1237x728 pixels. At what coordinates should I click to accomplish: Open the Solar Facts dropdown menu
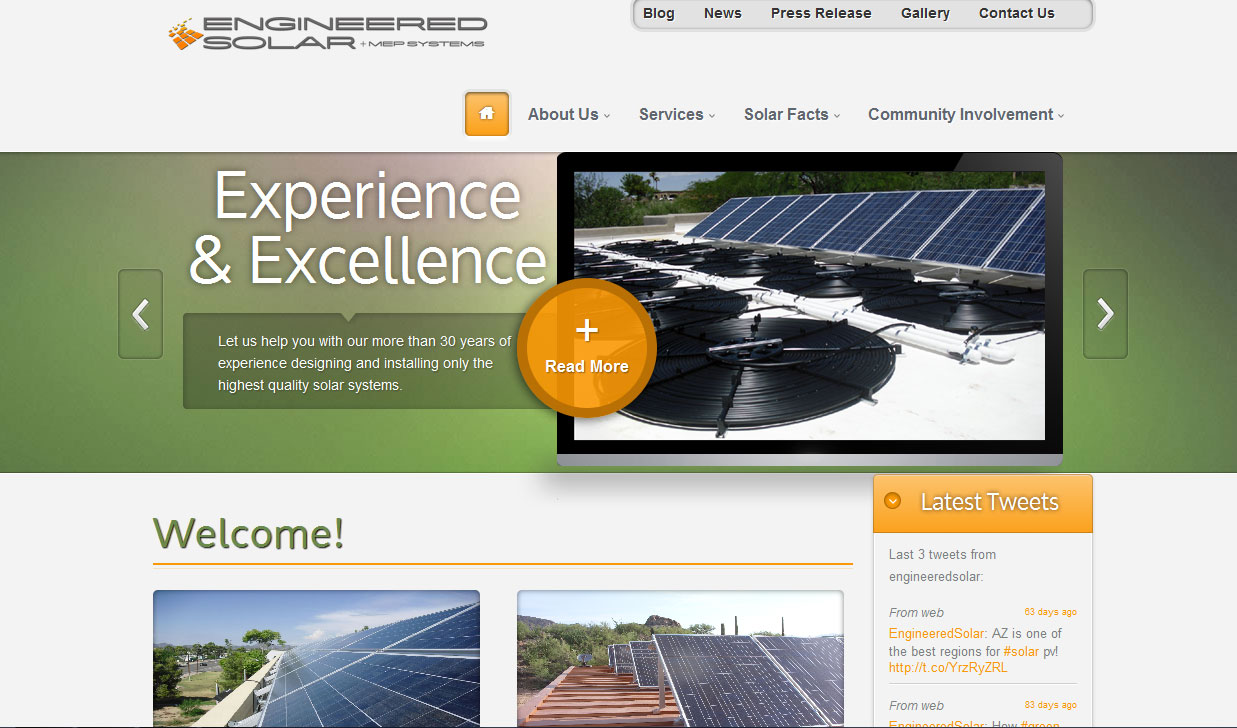tap(792, 114)
